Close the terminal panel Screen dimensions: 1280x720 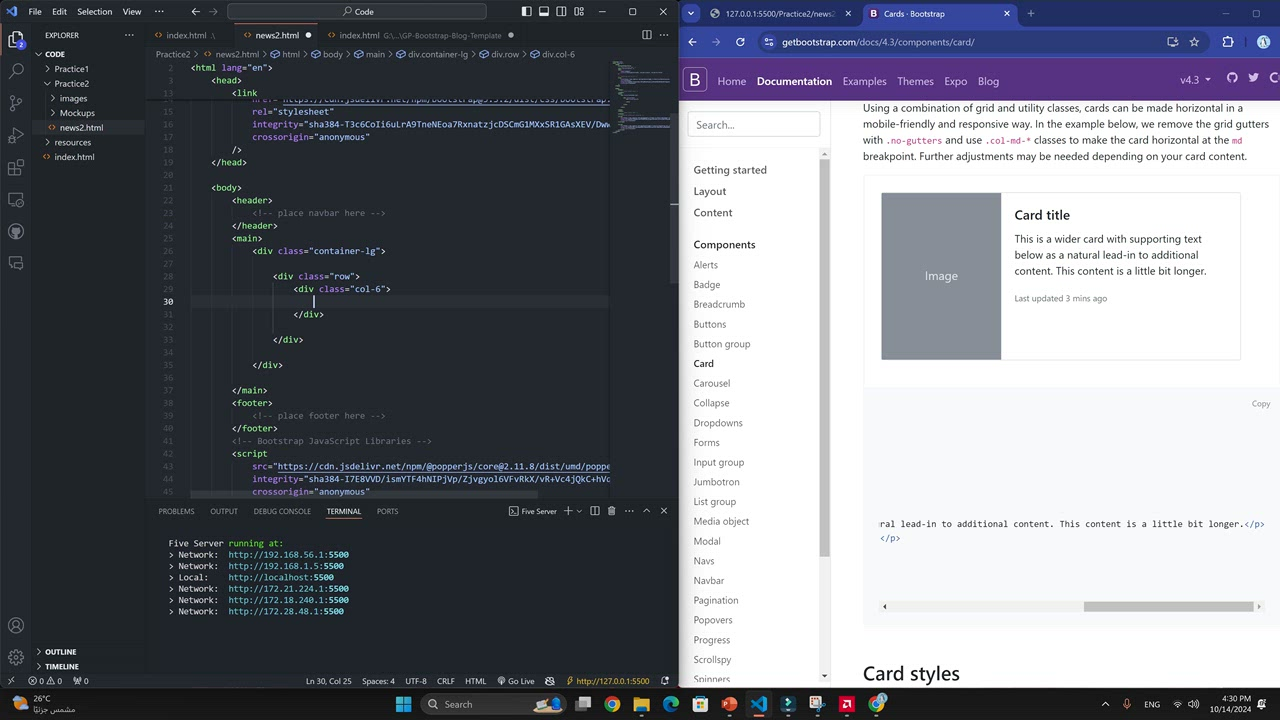pyautogui.click(x=663, y=511)
